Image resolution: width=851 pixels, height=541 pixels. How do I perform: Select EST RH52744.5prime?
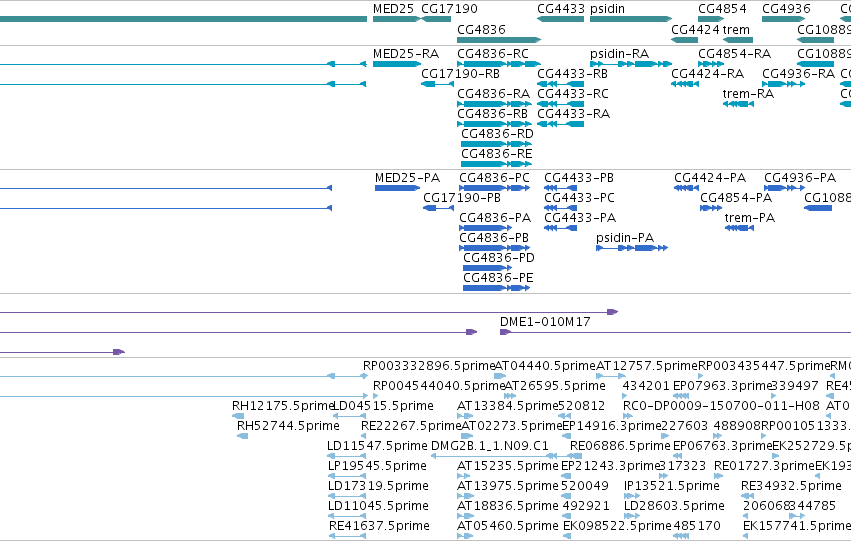(288, 426)
